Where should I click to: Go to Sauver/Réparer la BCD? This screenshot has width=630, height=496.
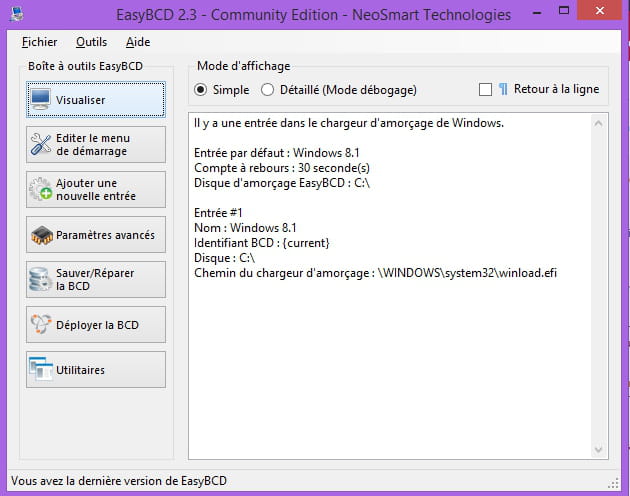[96, 280]
